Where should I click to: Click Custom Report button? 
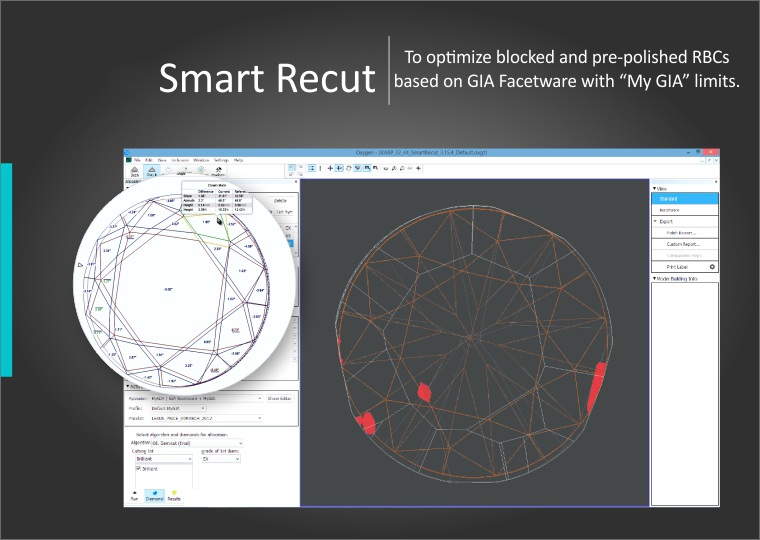click(684, 244)
